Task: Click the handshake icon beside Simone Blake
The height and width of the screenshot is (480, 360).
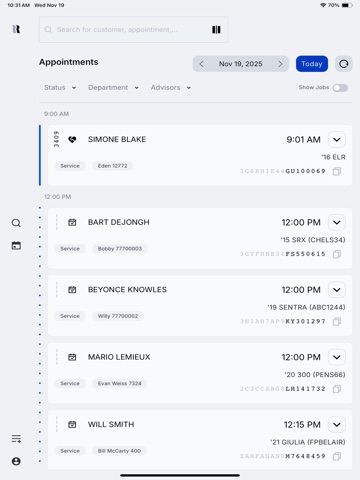Action: click(x=72, y=139)
